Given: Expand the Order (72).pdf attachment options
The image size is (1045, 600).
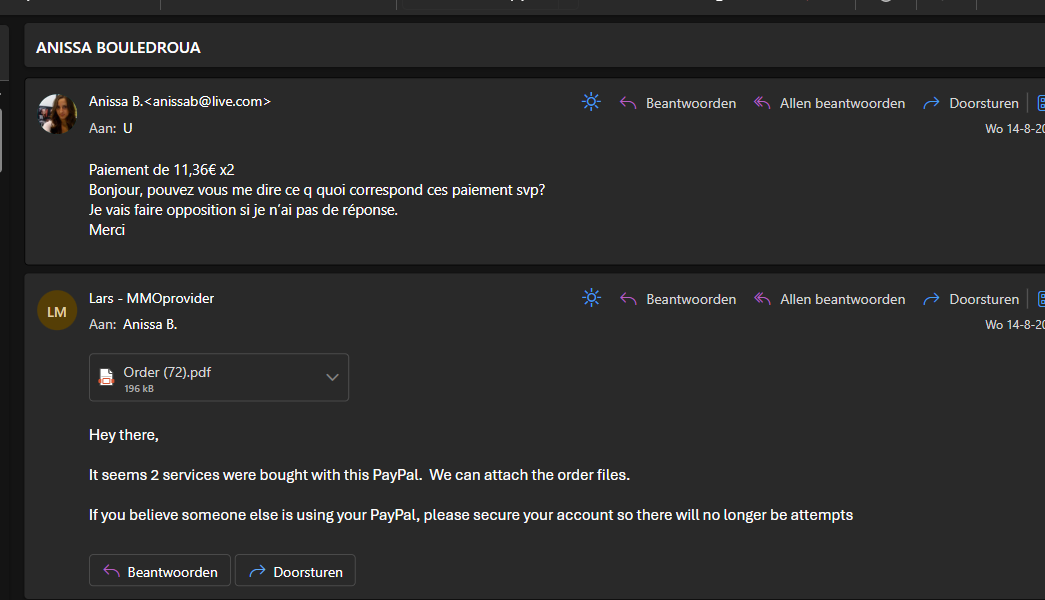Looking at the screenshot, I should 333,377.
